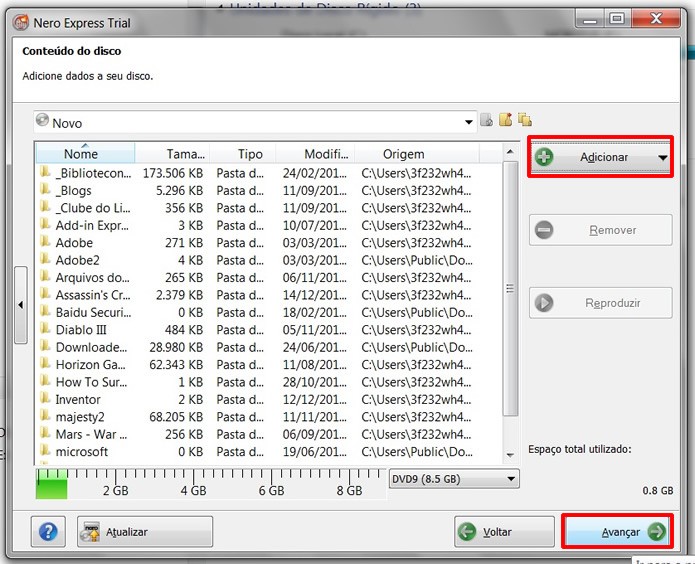Sort by the Origem column header
Screen dimensions: 695x564
(x=417, y=154)
